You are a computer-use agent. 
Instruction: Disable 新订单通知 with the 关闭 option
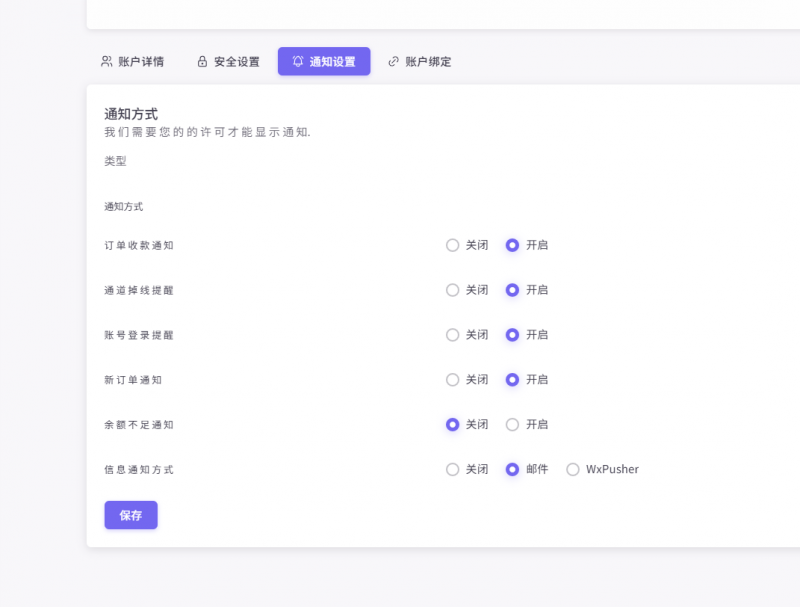tap(453, 380)
